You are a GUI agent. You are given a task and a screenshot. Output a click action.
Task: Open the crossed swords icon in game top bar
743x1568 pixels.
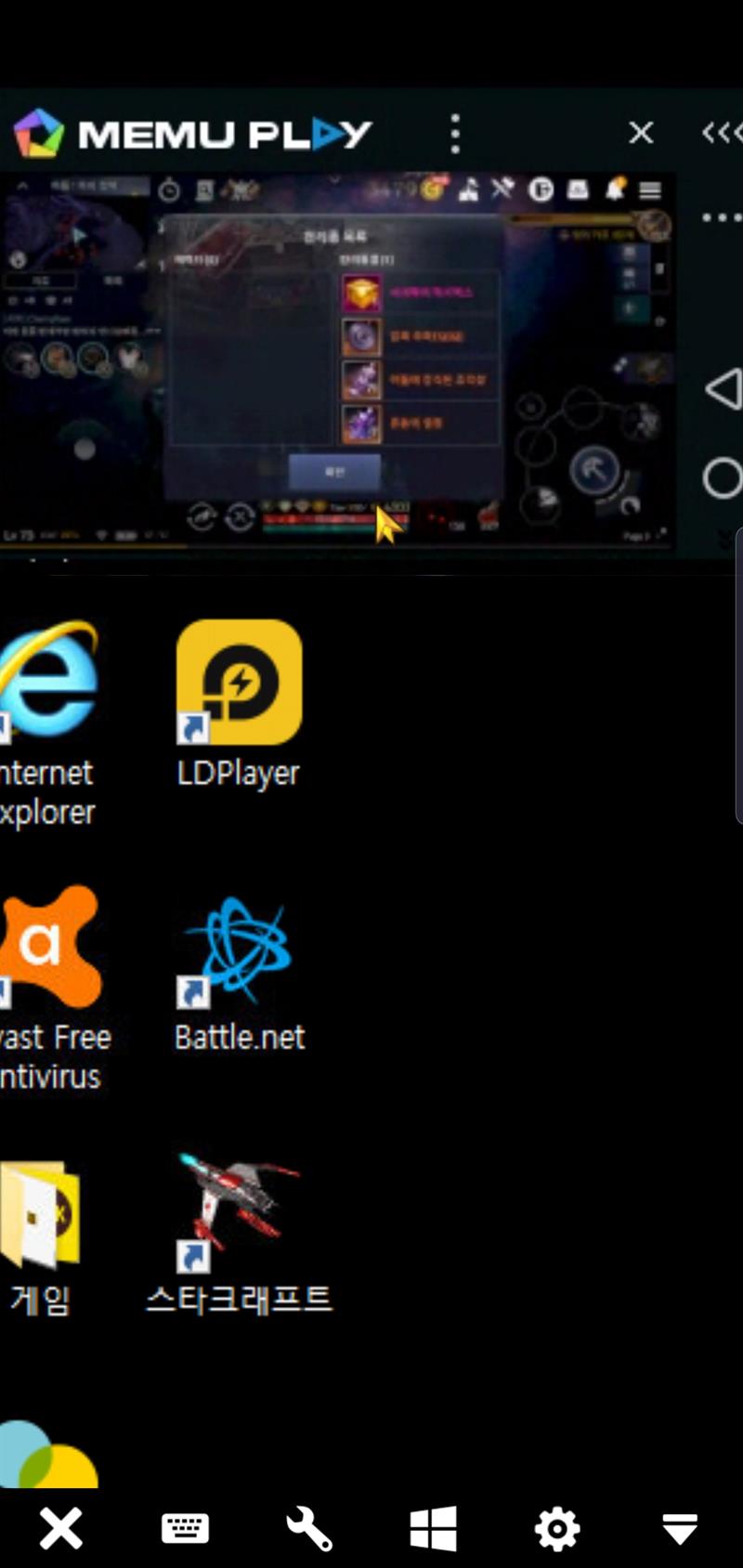[x=502, y=189]
